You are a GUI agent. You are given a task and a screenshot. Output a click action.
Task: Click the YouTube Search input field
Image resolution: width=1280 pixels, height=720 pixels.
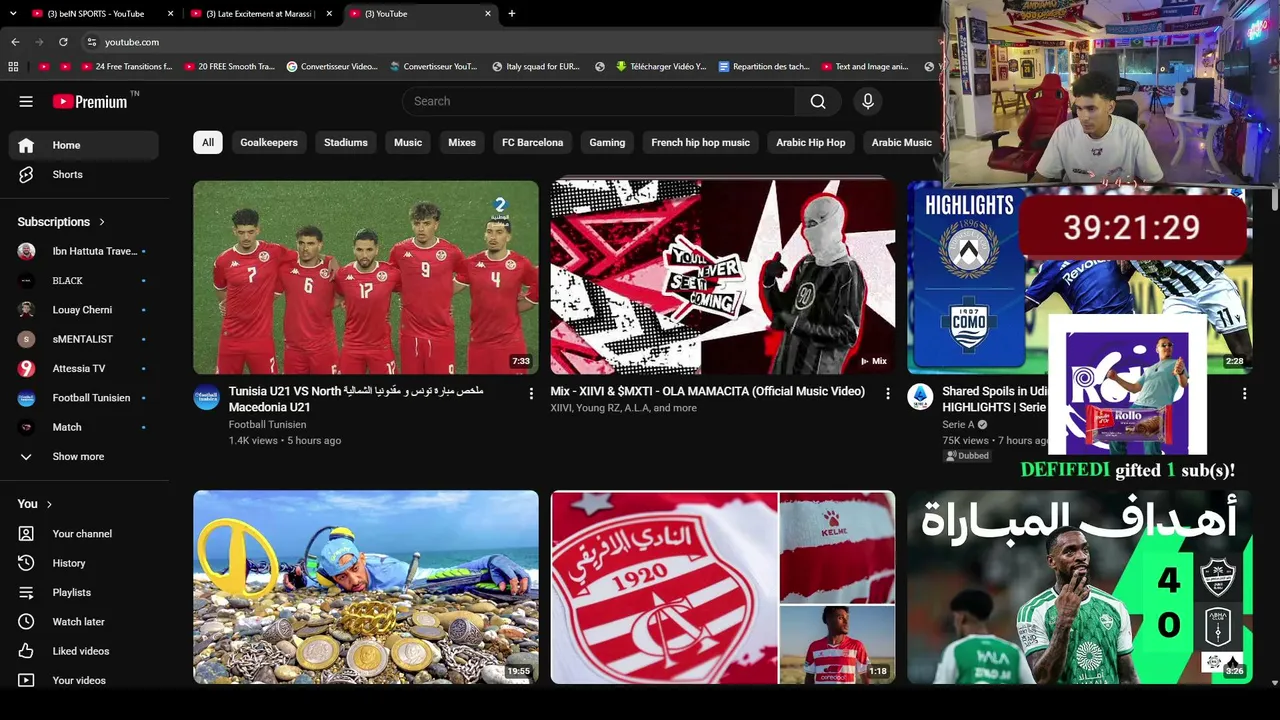pos(599,101)
